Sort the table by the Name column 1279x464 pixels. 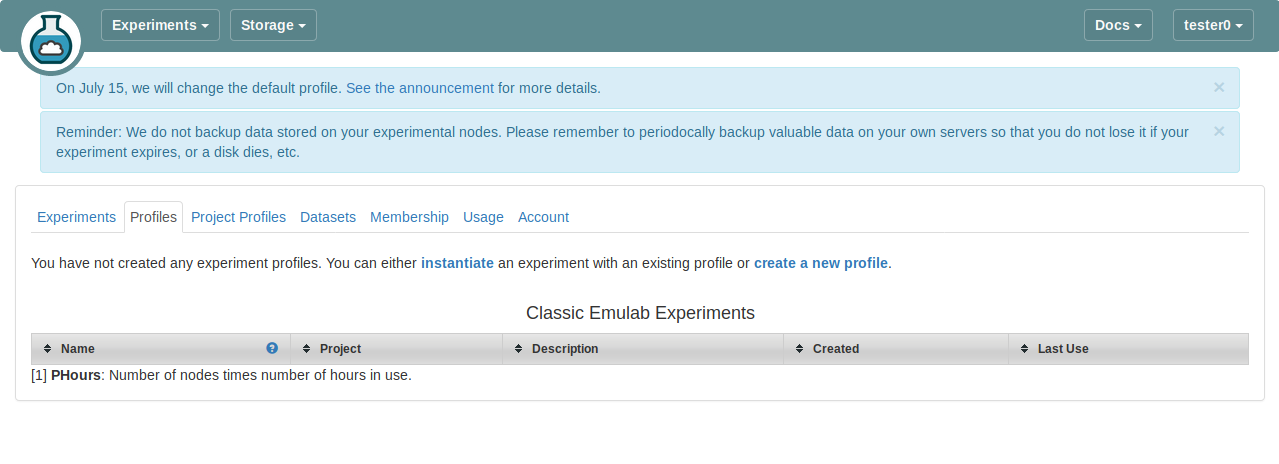pos(78,349)
